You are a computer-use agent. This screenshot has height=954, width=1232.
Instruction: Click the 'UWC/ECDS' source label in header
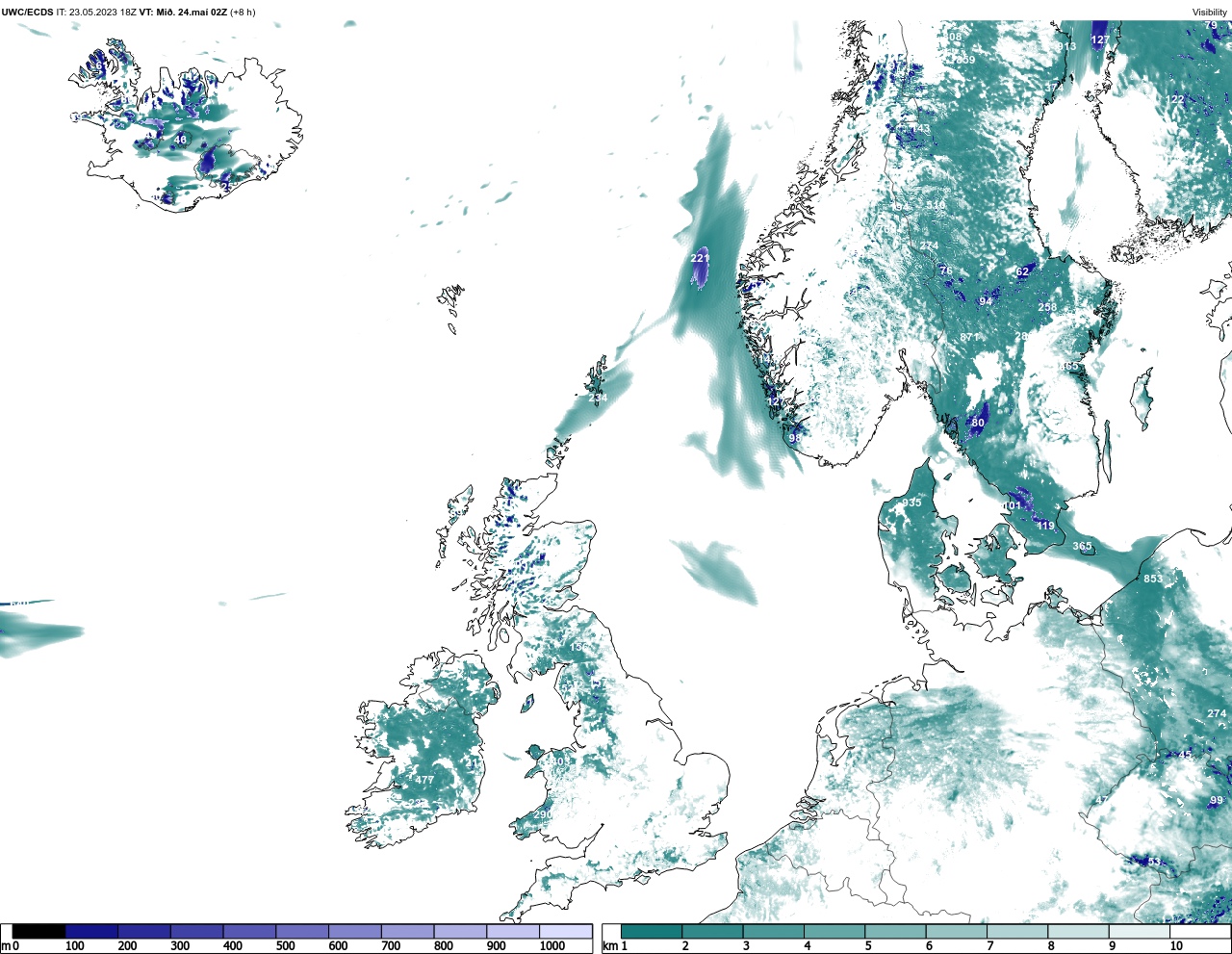tap(27, 13)
